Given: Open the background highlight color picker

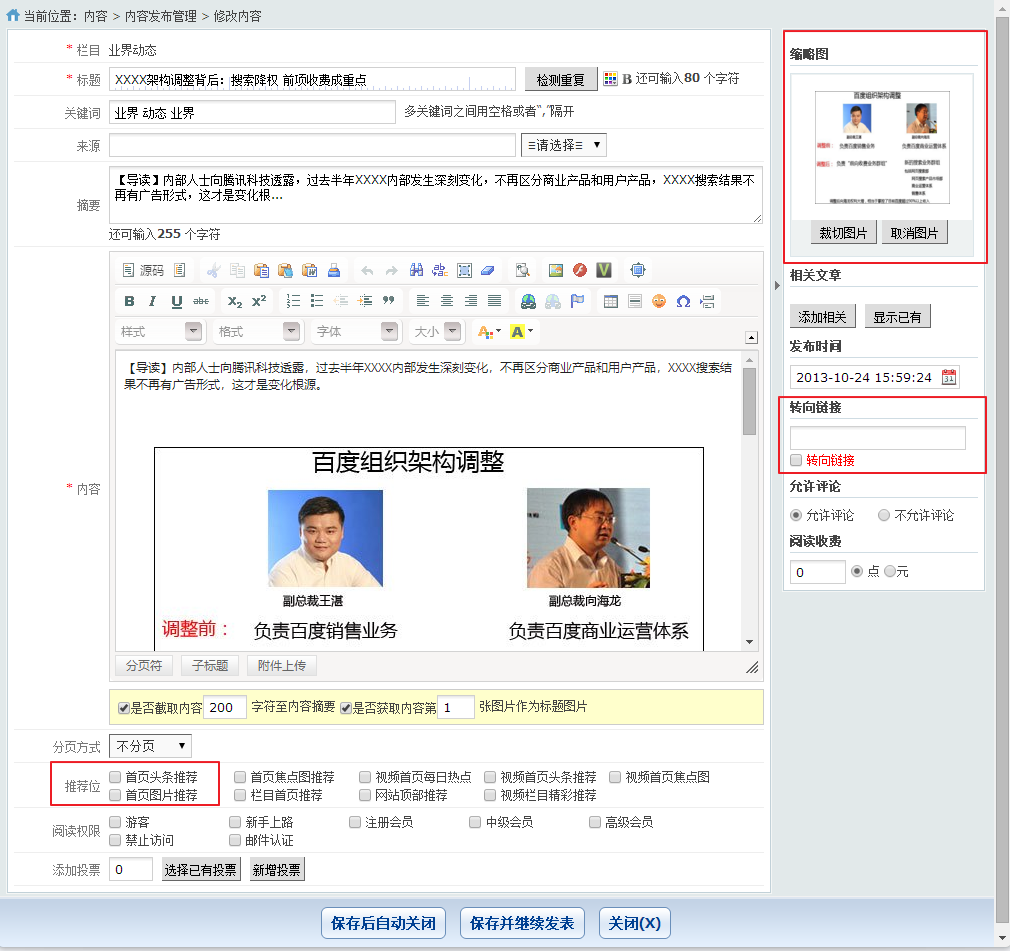Looking at the screenshot, I should [521, 332].
